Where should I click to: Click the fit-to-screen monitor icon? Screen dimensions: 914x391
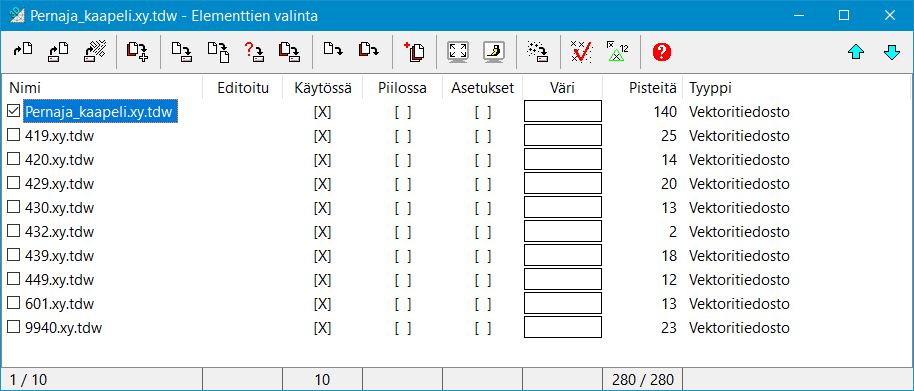tap(458, 52)
